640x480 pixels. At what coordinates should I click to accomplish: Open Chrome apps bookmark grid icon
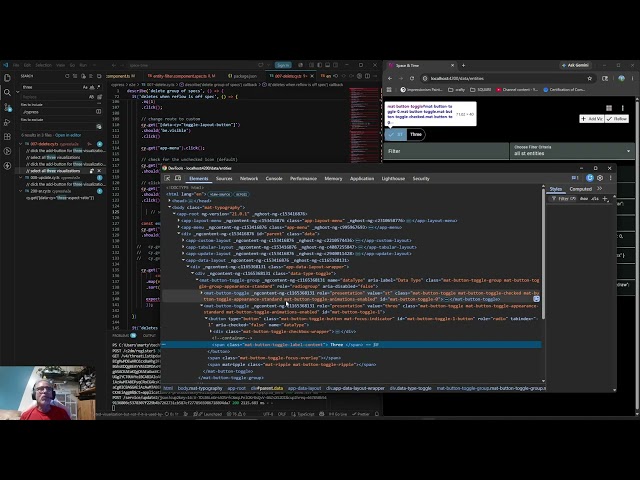[x=389, y=89]
